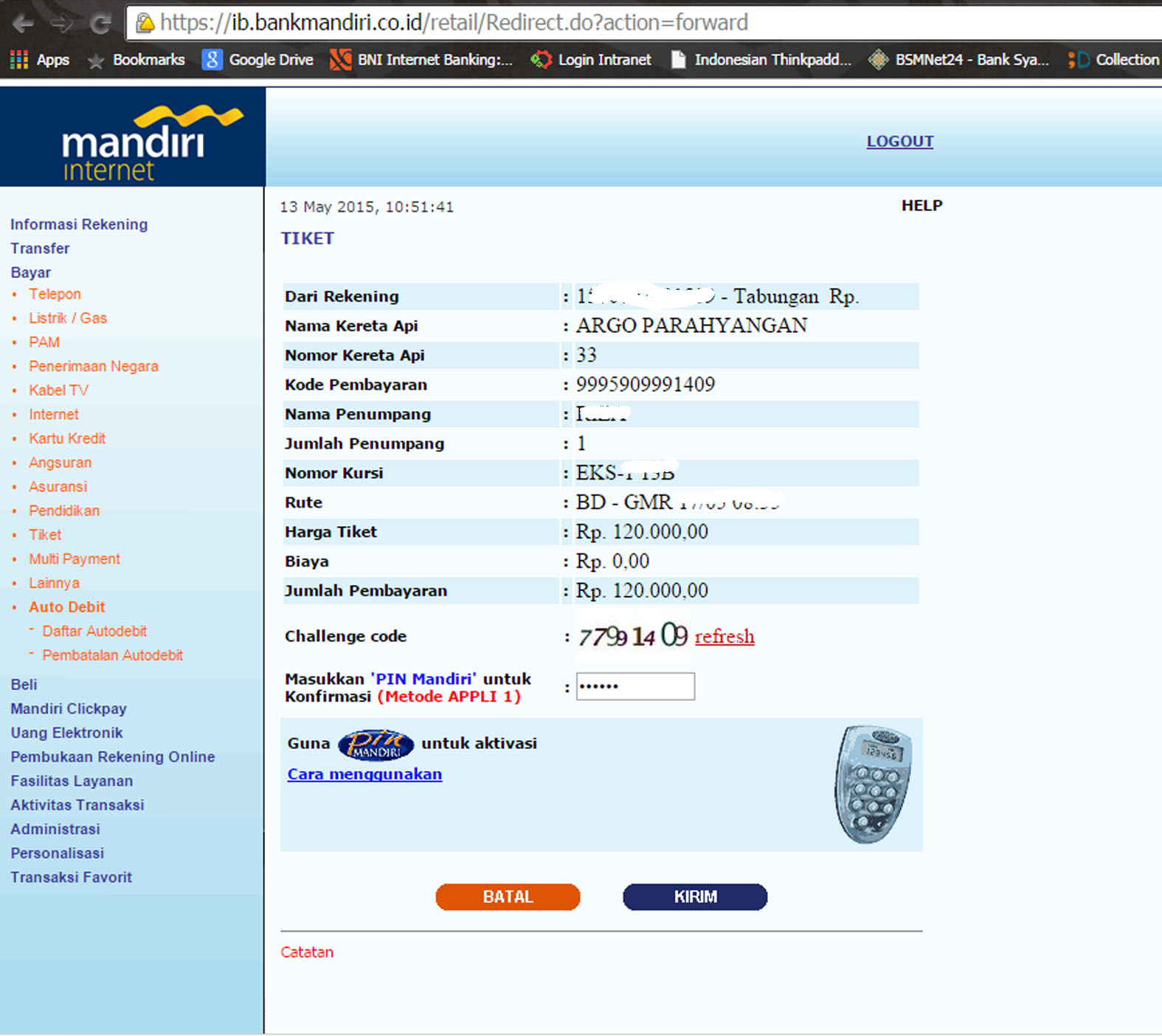
Task: Select Listrik / Gas payment
Action: click(x=68, y=318)
